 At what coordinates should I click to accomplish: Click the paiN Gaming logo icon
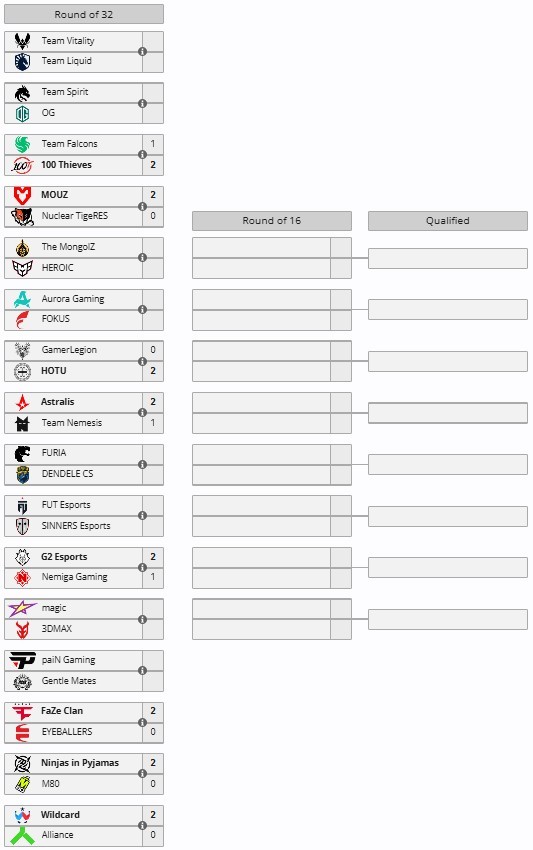pos(22,660)
